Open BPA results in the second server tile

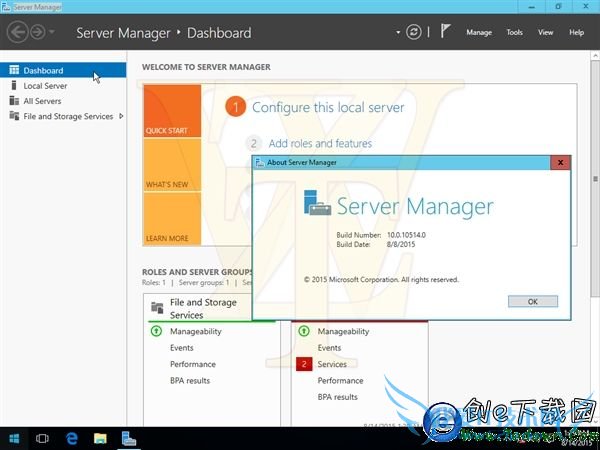coord(337,397)
